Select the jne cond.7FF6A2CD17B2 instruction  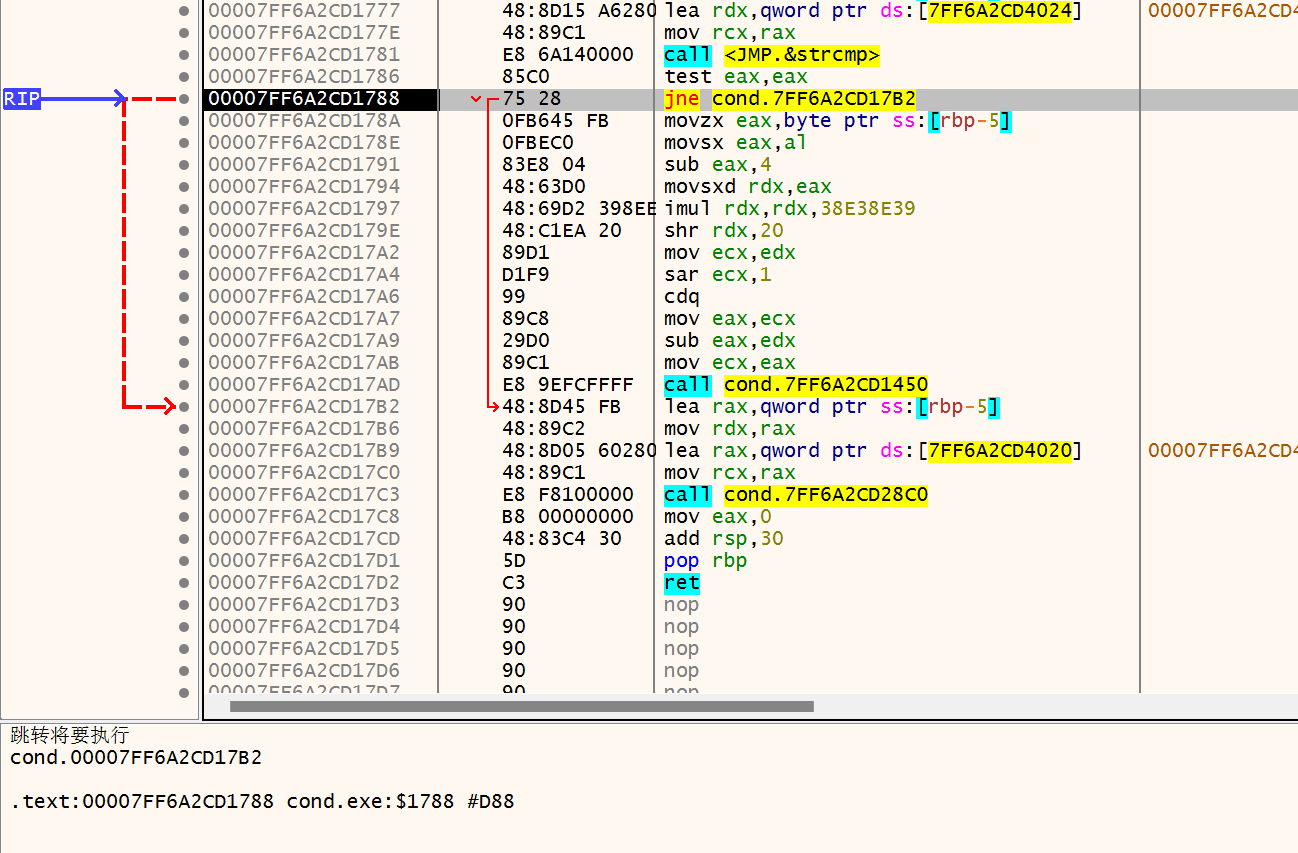point(789,98)
